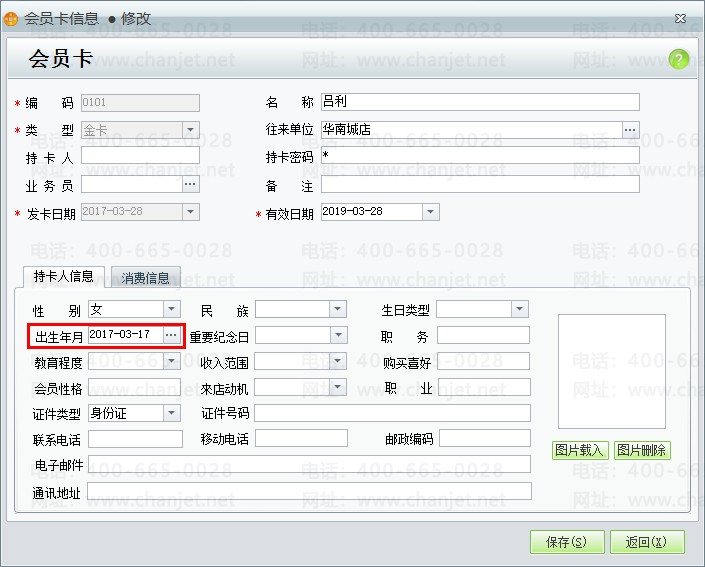Expand the 有效日期 date dropdown
Image resolution: width=705 pixels, height=567 pixels.
430,212
